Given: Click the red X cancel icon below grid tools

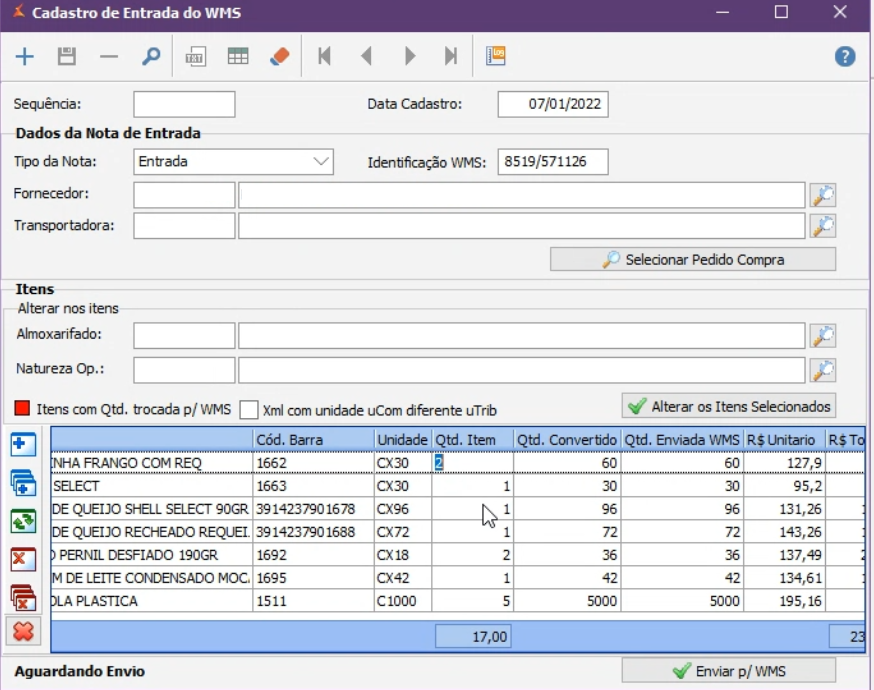Looking at the screenshot, I should (x=23, y=631).
